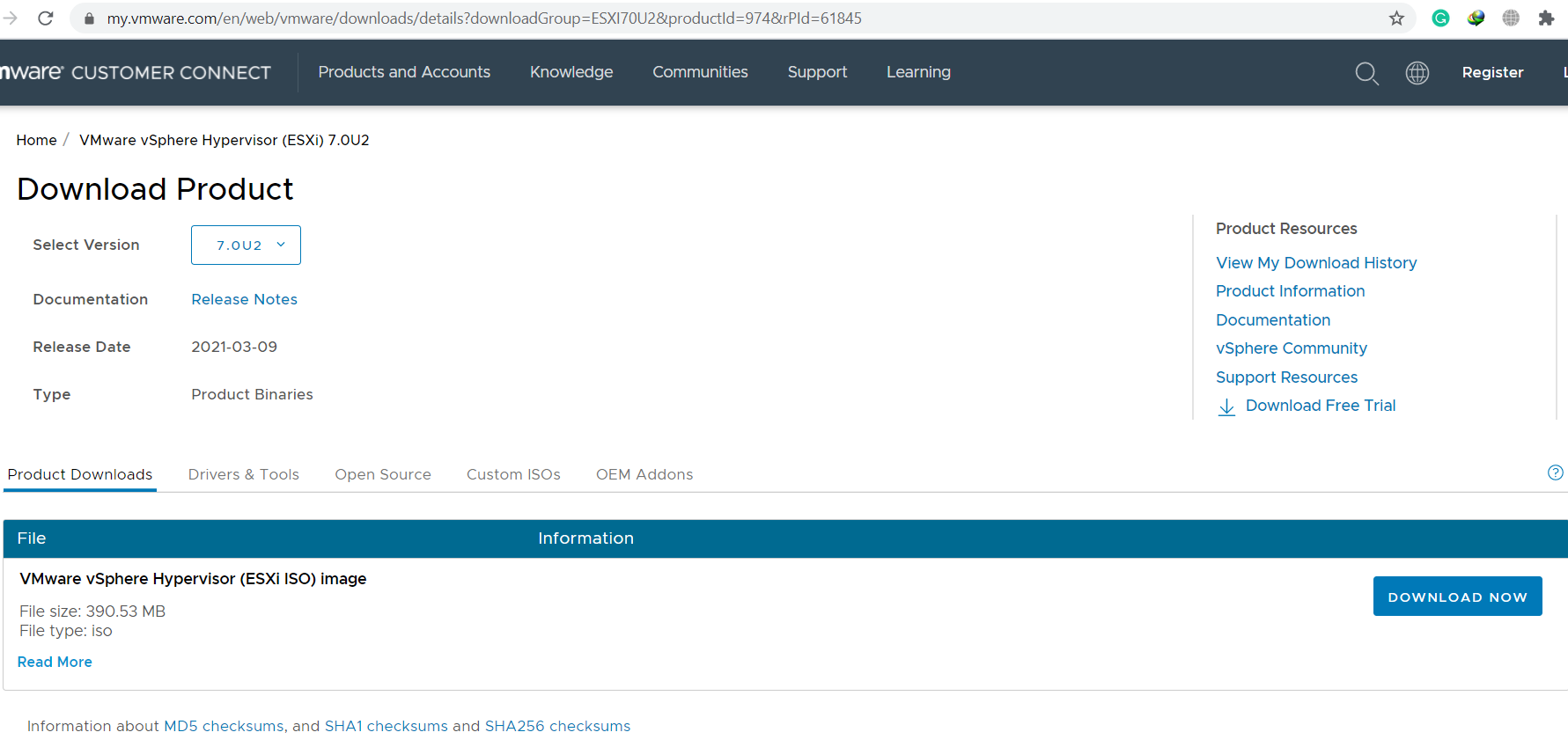
Task: Open the globe language selector icon
Action: pyautogui.click(x=1417, y=73)
